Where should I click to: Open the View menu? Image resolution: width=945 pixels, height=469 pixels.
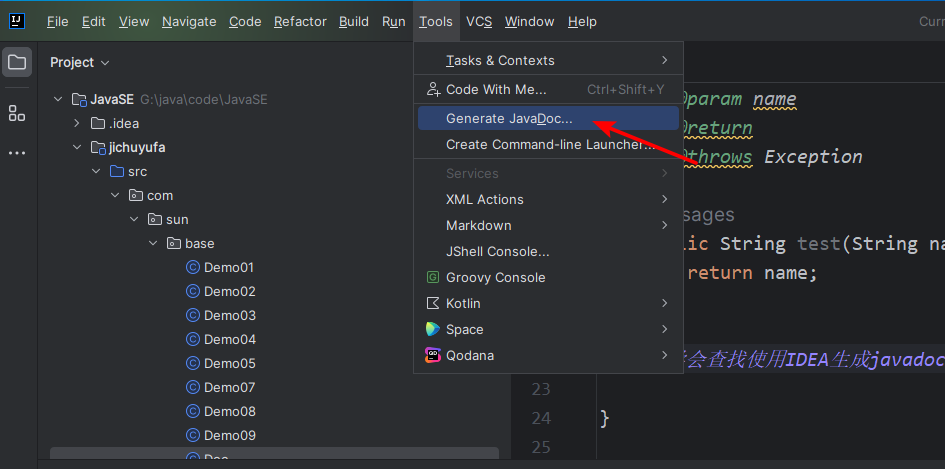134,22
